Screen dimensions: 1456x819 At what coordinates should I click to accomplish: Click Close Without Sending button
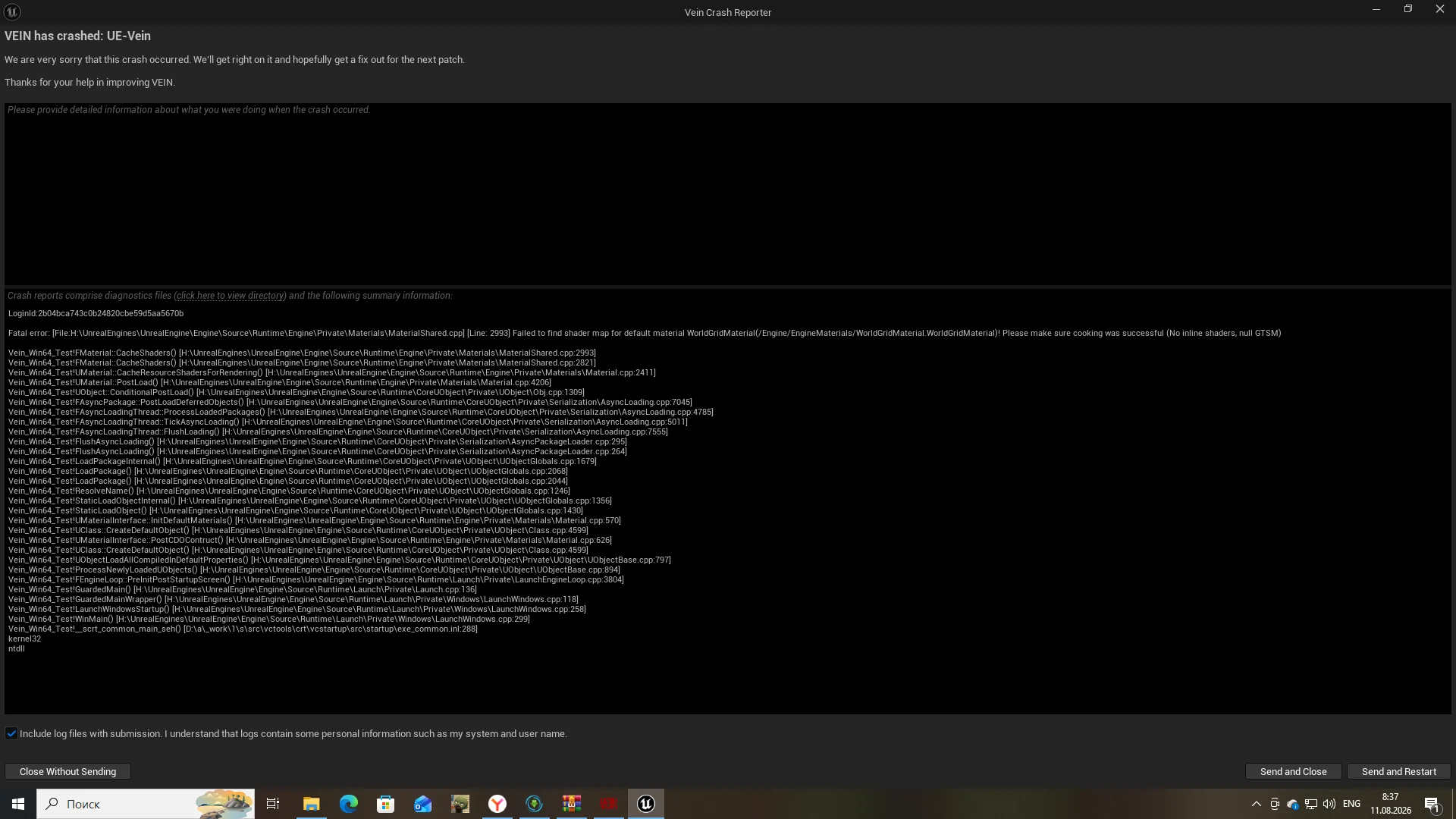67,771
